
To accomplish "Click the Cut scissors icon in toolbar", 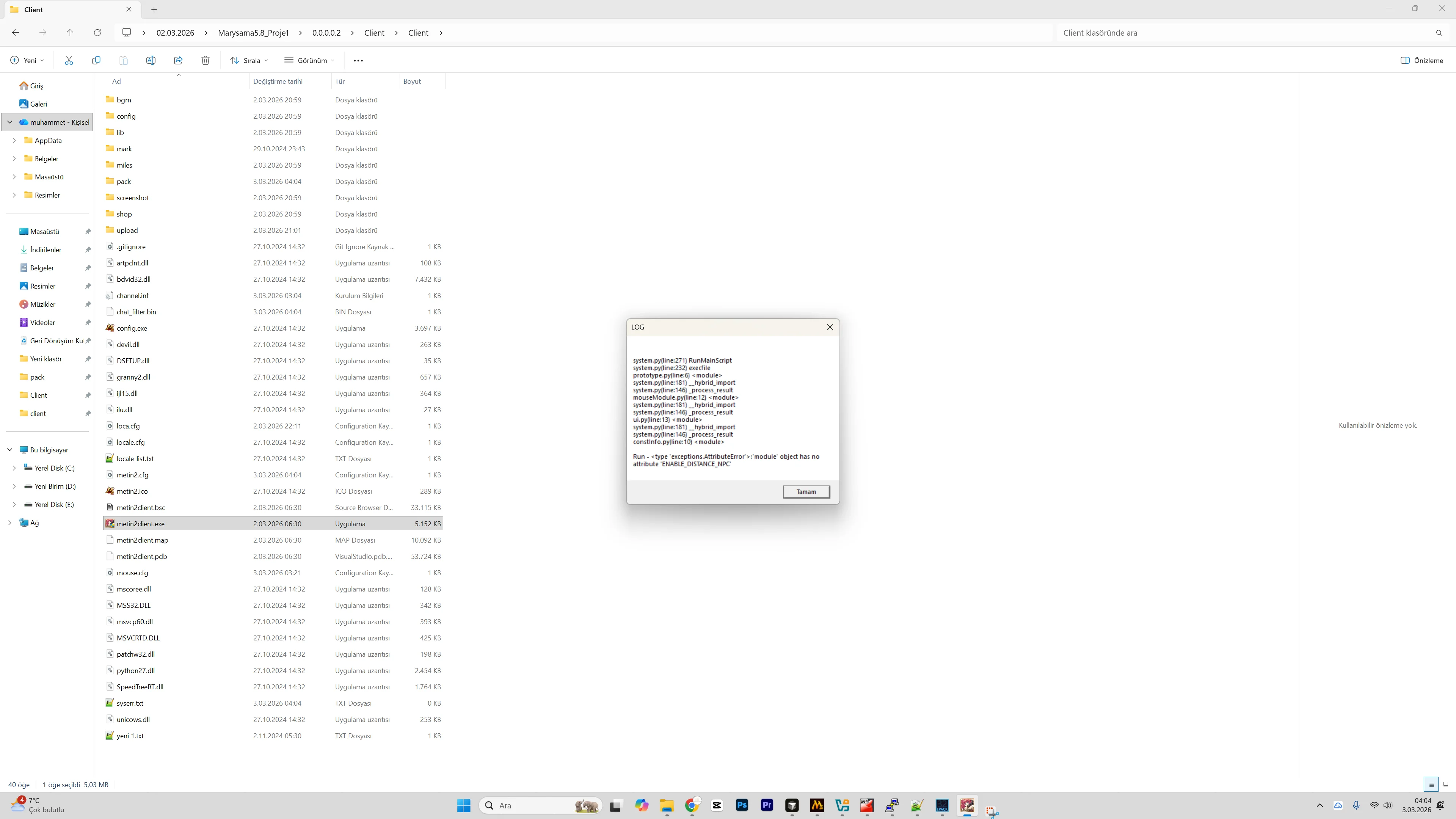I will [69, 61].
